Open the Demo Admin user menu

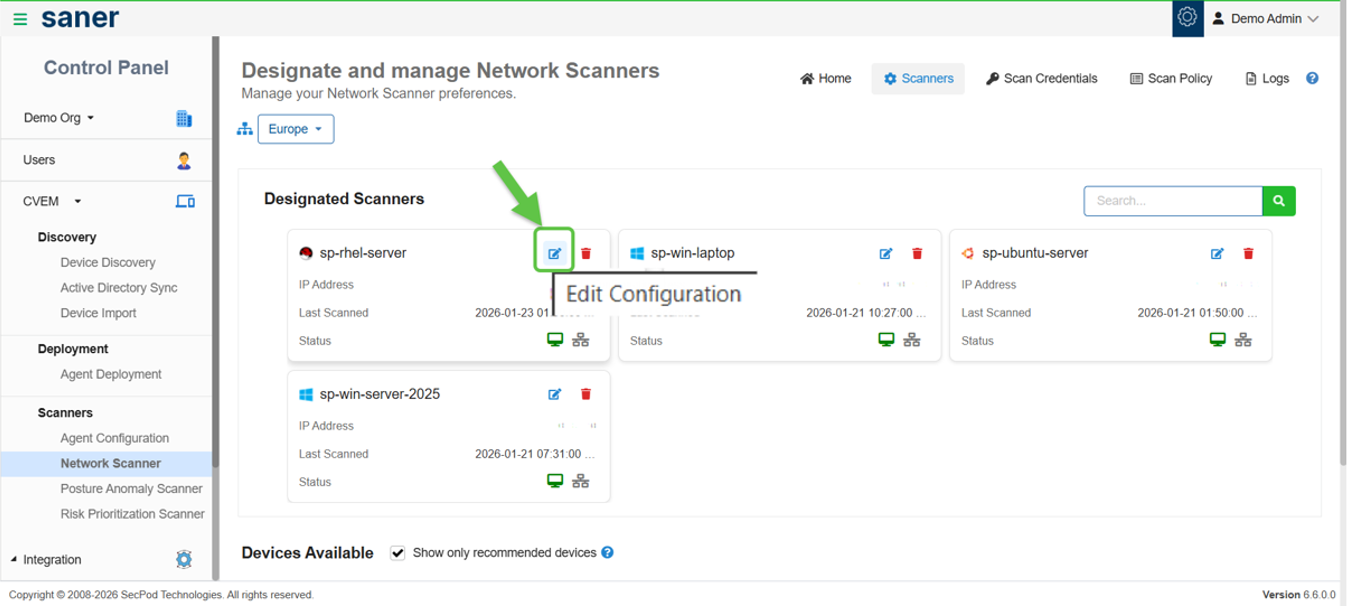[1266, 18]
